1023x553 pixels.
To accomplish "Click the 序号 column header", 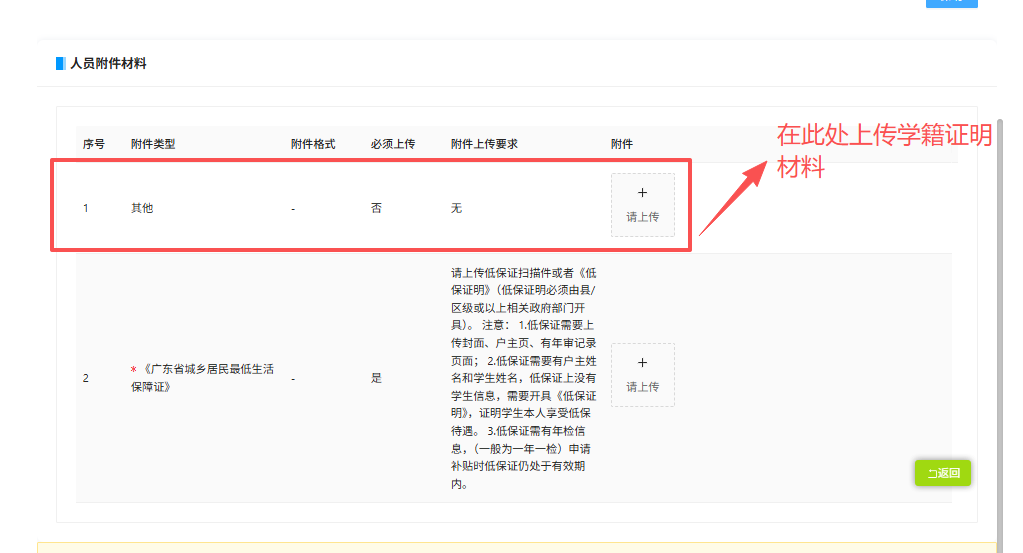I will [x=93, y=144].
